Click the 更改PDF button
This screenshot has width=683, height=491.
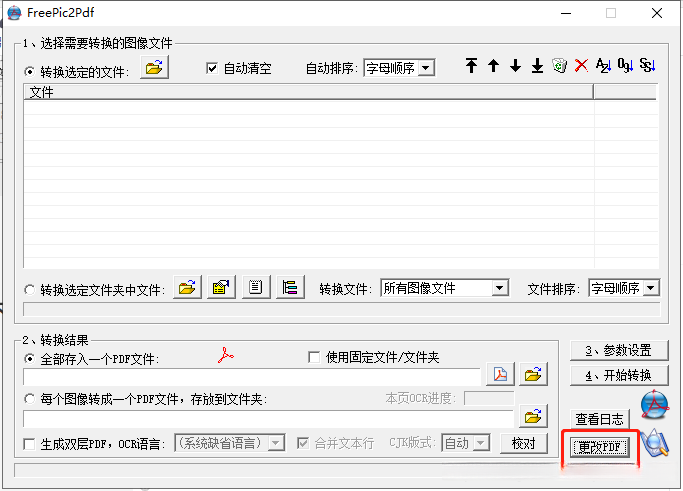pos(600,447)
